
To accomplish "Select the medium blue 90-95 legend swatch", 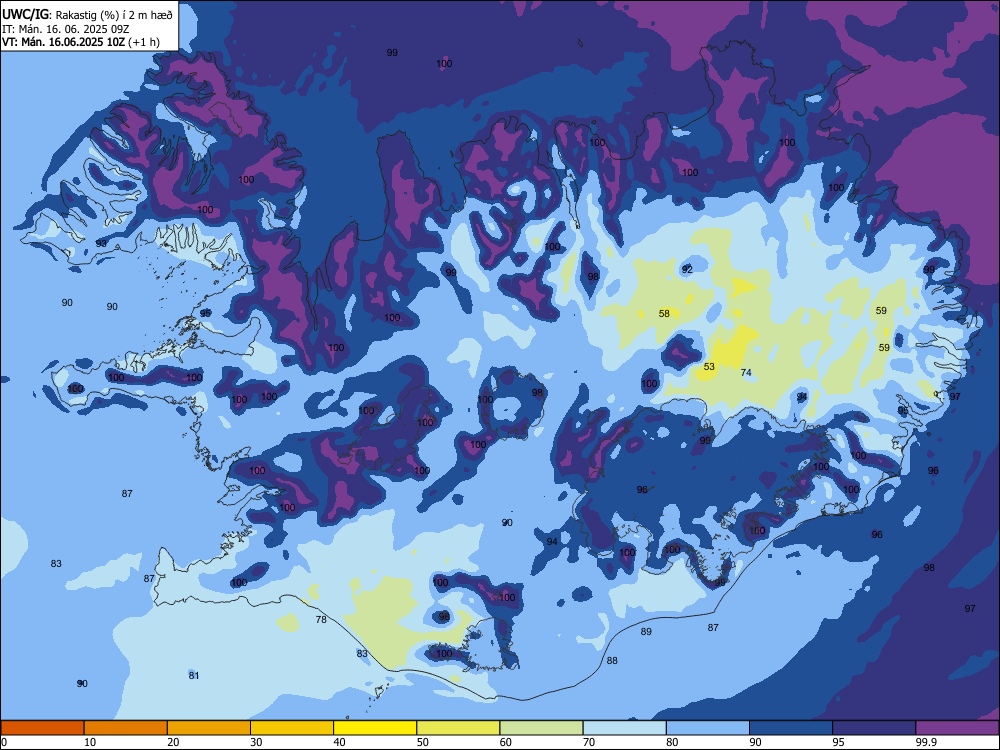I will 791,728.
